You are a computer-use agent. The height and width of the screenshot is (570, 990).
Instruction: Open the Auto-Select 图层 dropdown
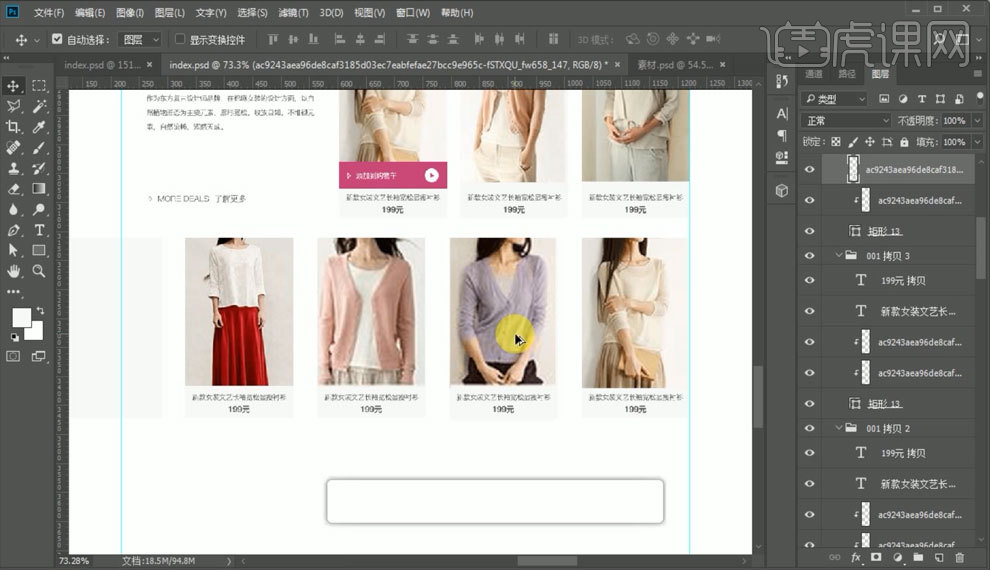point(141,40)
